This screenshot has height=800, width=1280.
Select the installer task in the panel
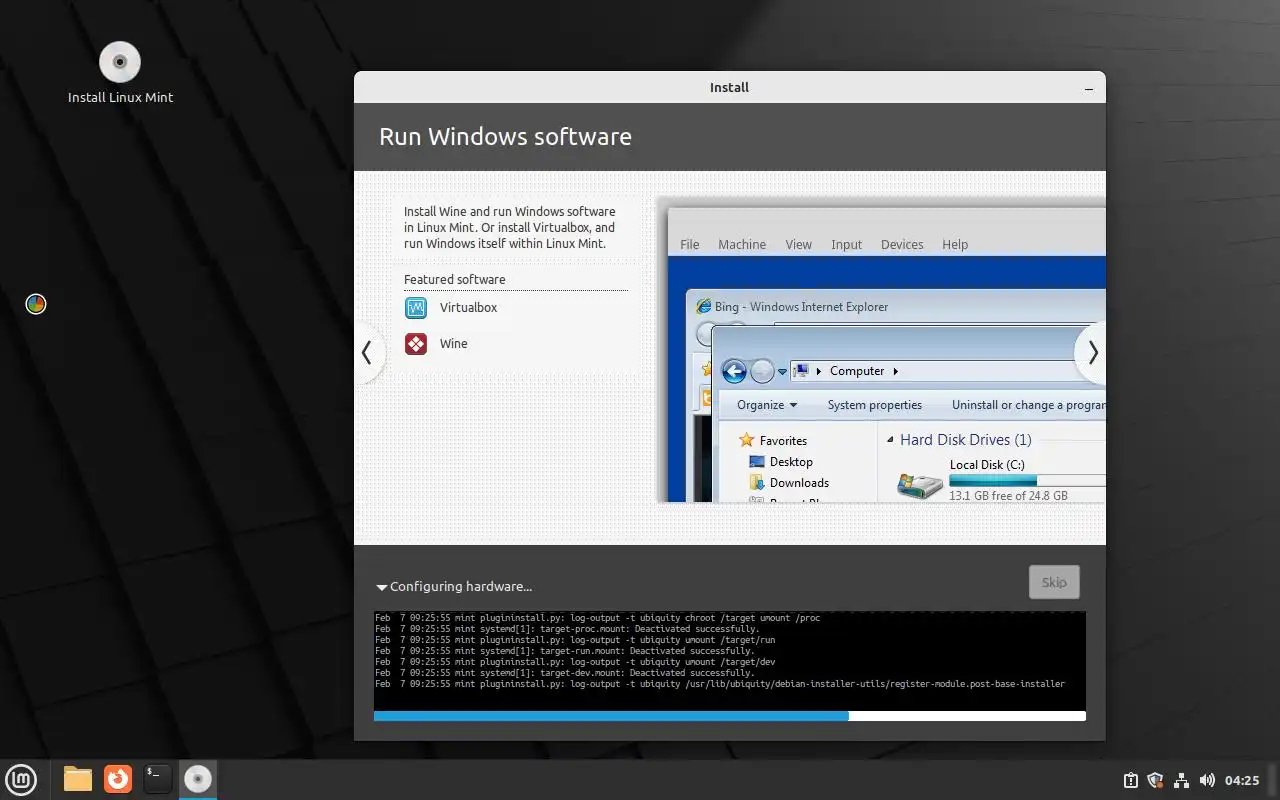[x=198, y=779]
